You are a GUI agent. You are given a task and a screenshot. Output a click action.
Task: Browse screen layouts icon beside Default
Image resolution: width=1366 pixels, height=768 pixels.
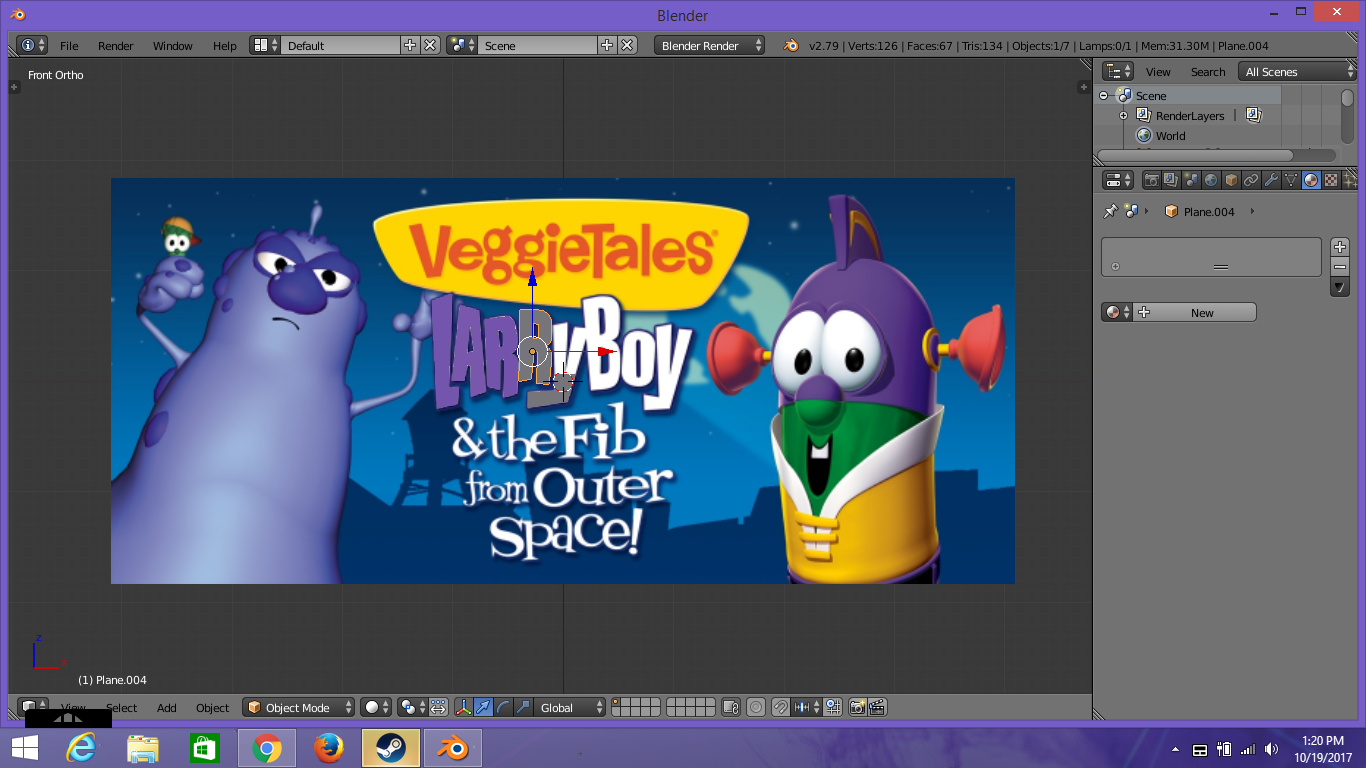pyautogui.click(x=265, y=45)
